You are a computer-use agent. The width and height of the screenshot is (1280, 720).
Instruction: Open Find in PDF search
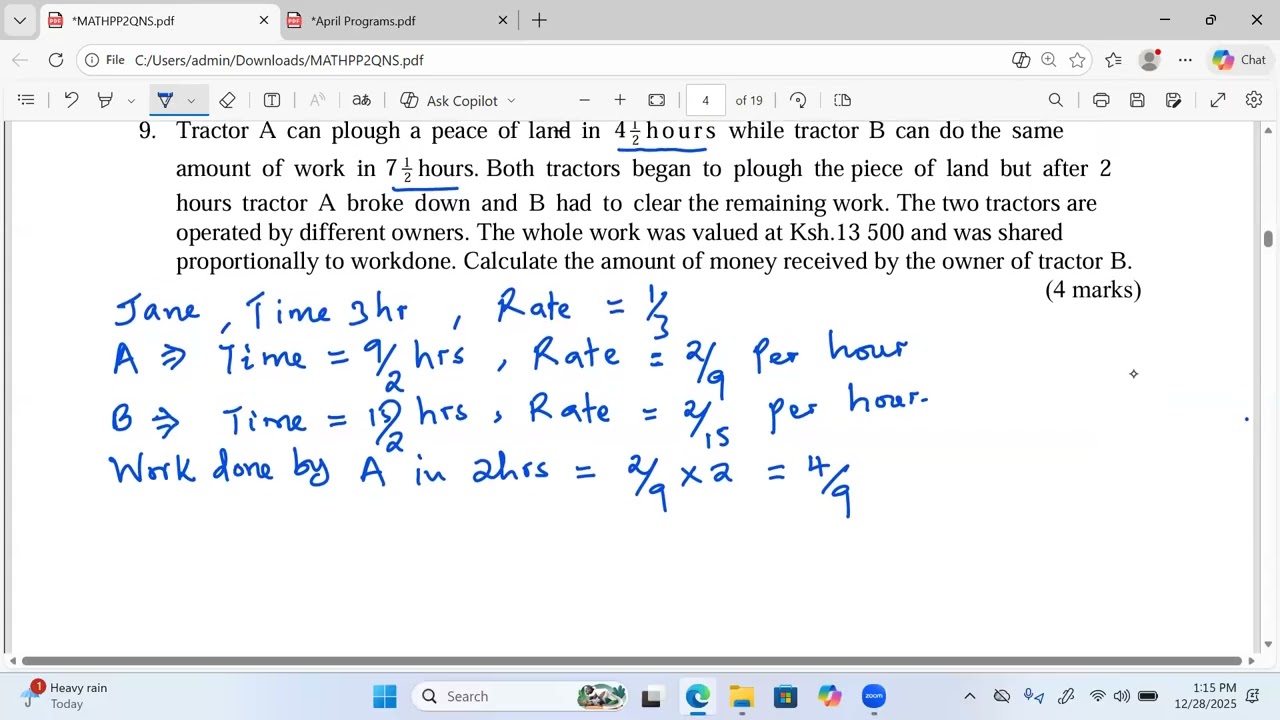[x=1055, y=100]
